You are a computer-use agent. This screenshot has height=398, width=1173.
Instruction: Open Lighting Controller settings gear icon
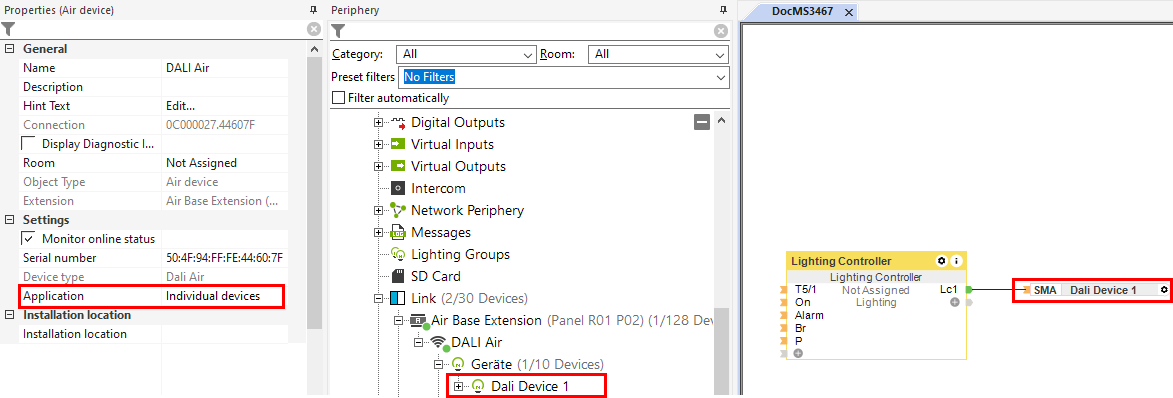[942, 261]
